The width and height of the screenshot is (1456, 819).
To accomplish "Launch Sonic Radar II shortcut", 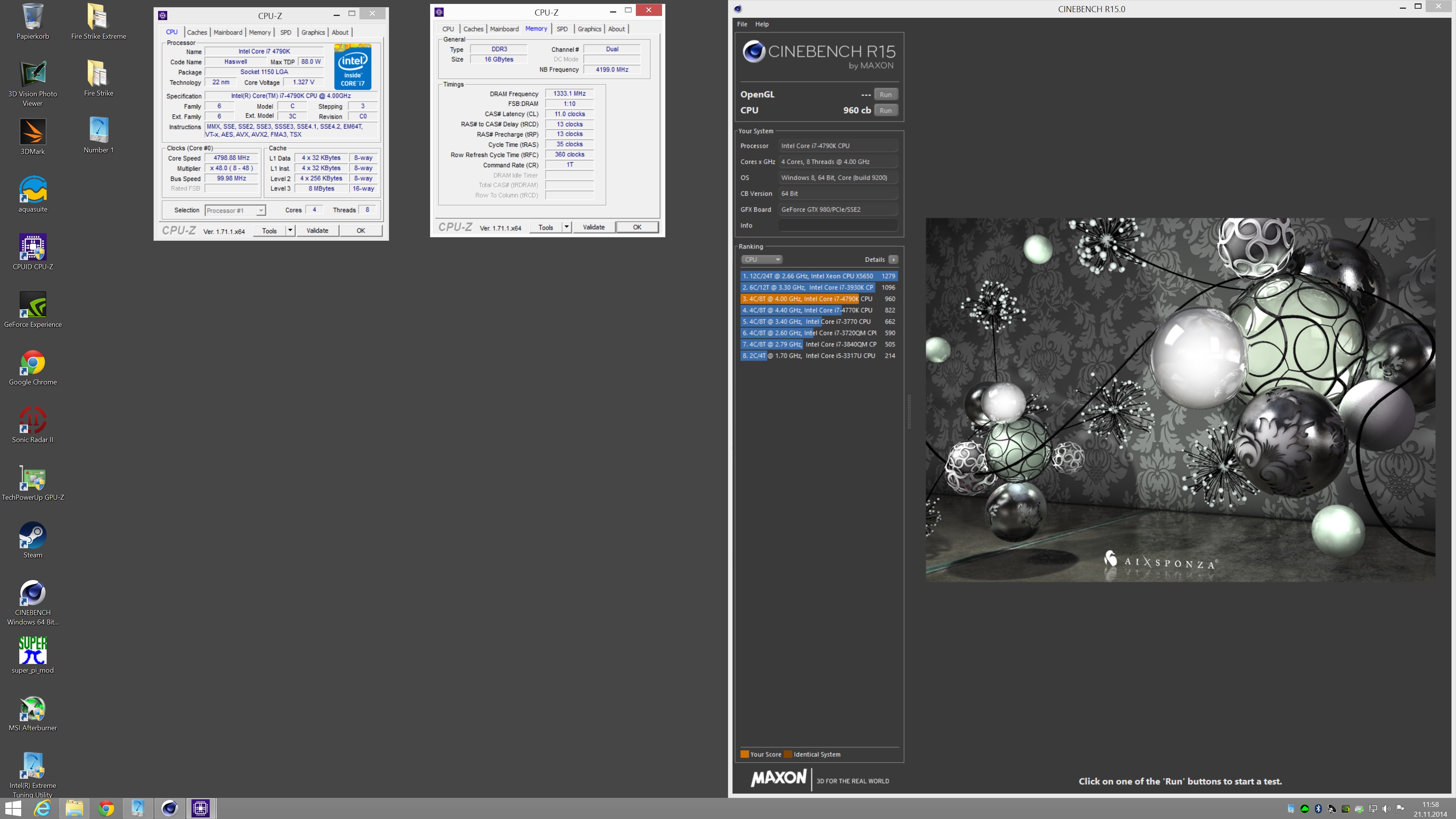I will pos(33,425).
